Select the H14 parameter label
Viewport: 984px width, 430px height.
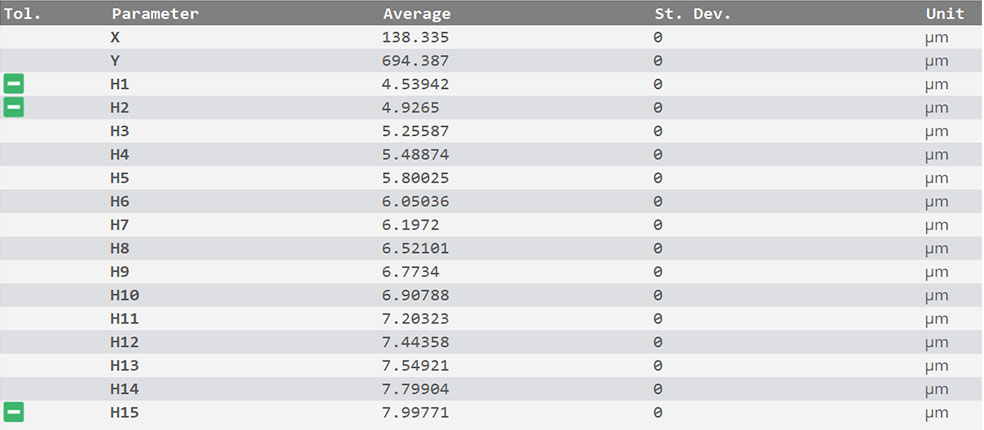click(x=125, y=389)
